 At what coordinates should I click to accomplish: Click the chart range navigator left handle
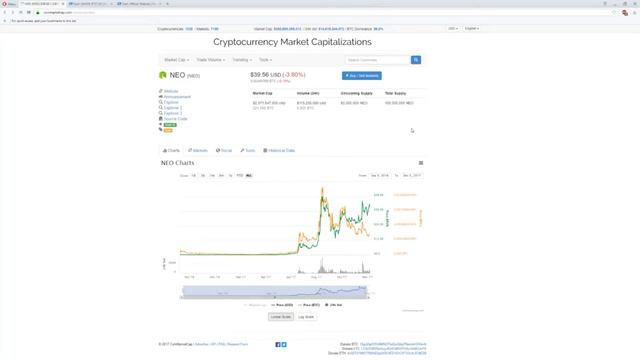182,291
